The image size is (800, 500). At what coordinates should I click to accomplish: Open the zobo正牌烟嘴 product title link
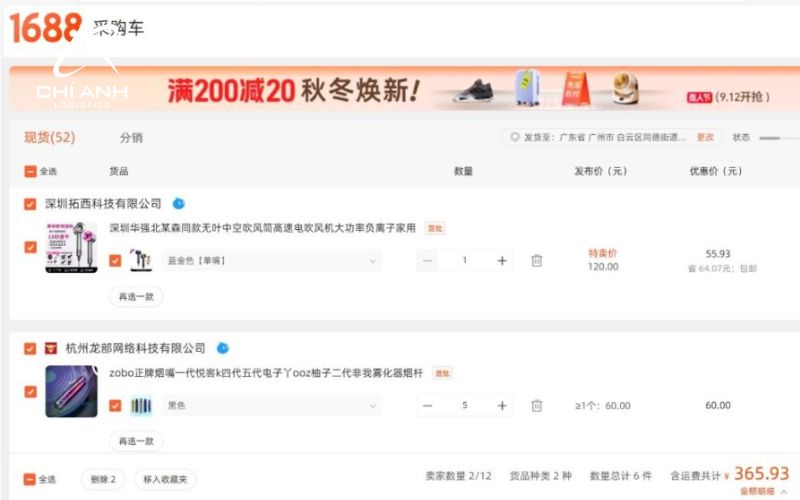pyautogui.click(x=266, y=373)
